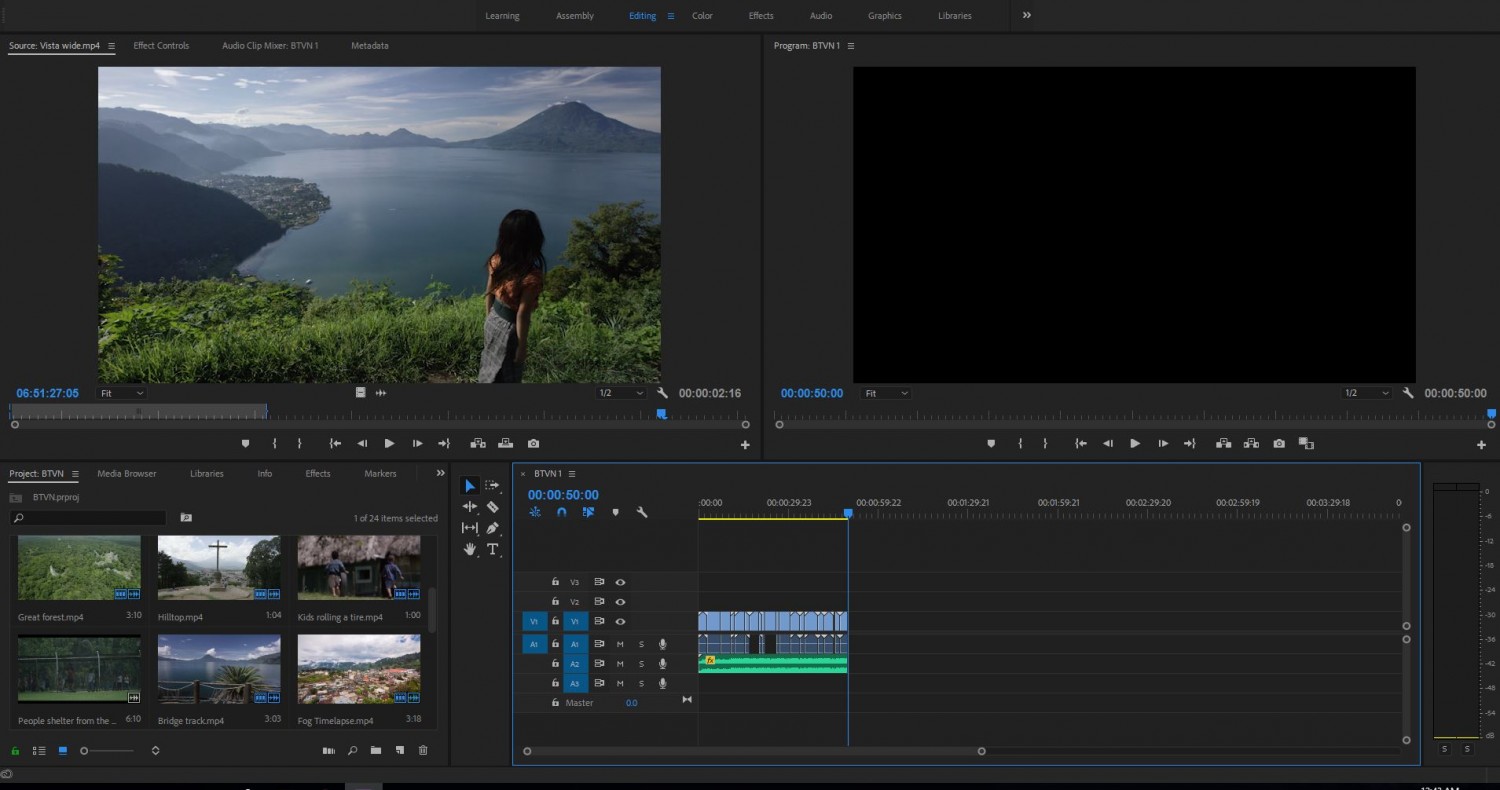
Task: Toggle Snap magnet in the timeline
Action: 562,512
